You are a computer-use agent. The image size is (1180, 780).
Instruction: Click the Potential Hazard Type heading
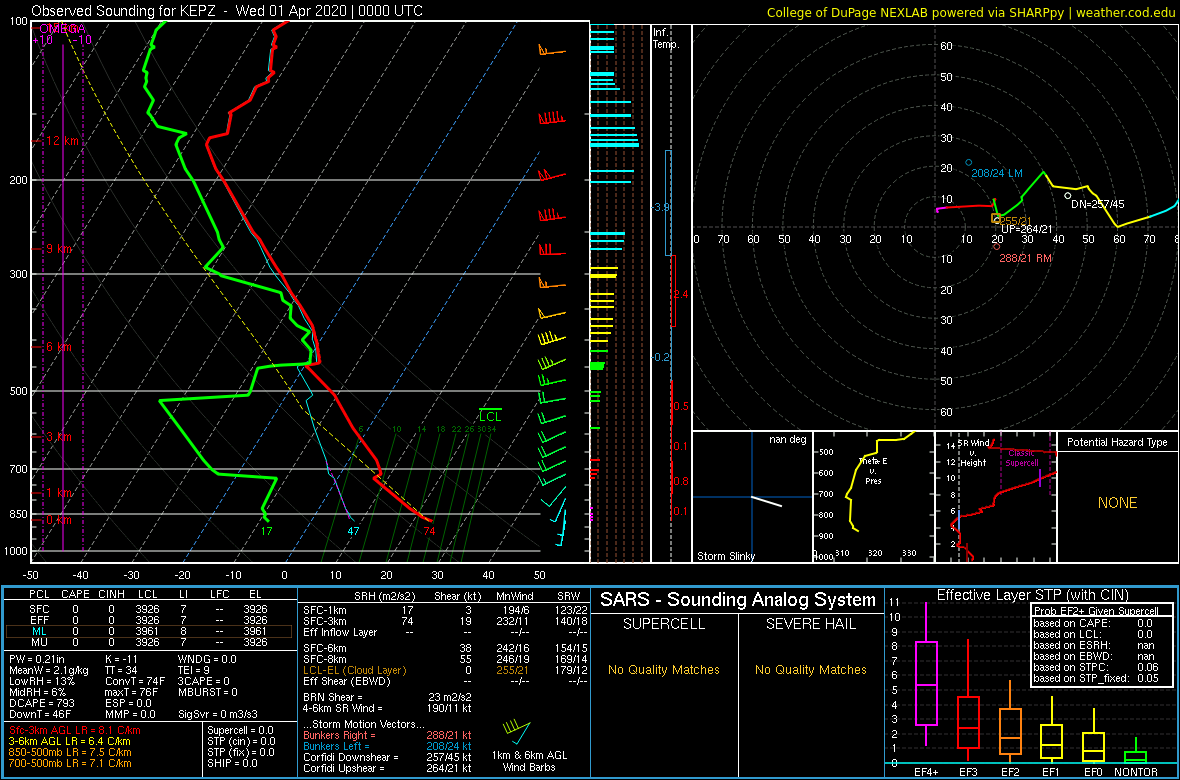[x=1117, y=442]
